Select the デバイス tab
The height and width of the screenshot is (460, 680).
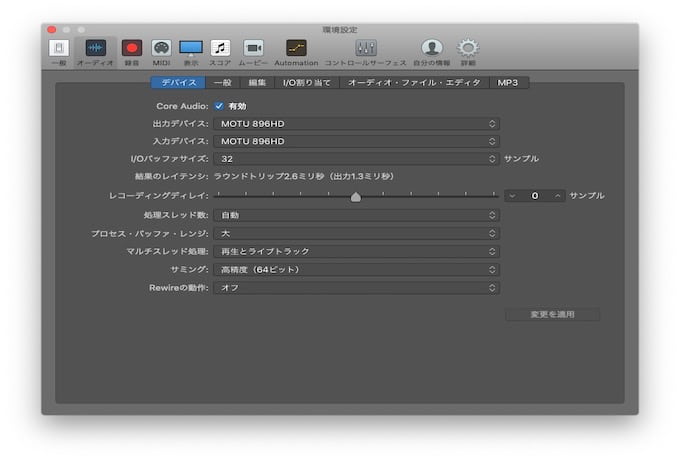pyautogui.click(x=179, y=83)
